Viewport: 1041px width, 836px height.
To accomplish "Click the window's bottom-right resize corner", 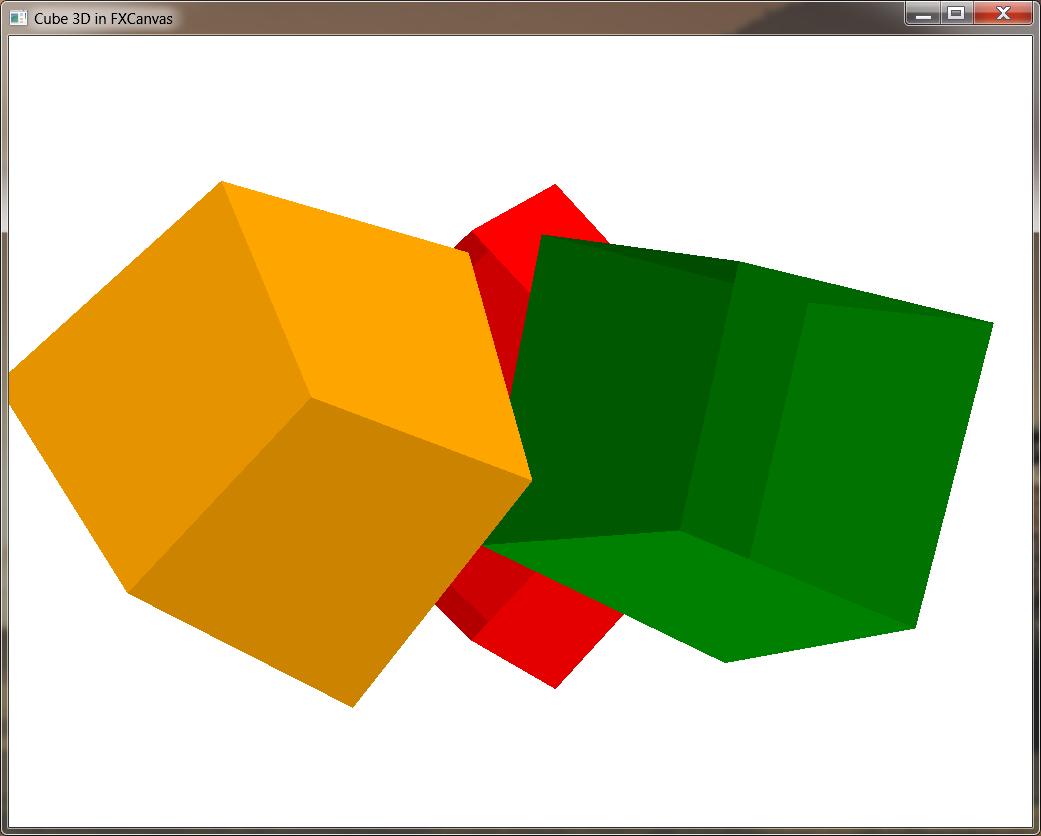I will pos(1035,830).
